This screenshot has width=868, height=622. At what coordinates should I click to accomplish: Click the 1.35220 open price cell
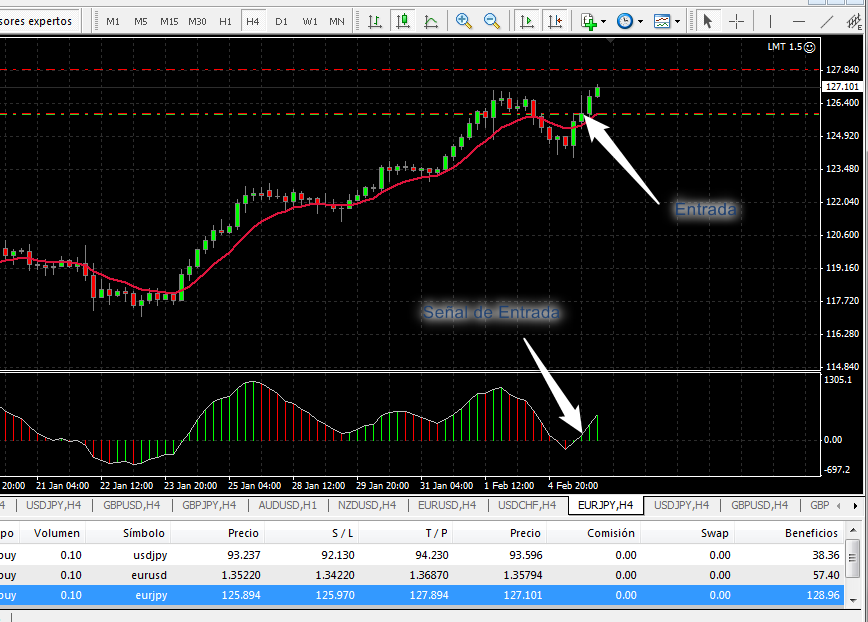(x=240, y=576)
